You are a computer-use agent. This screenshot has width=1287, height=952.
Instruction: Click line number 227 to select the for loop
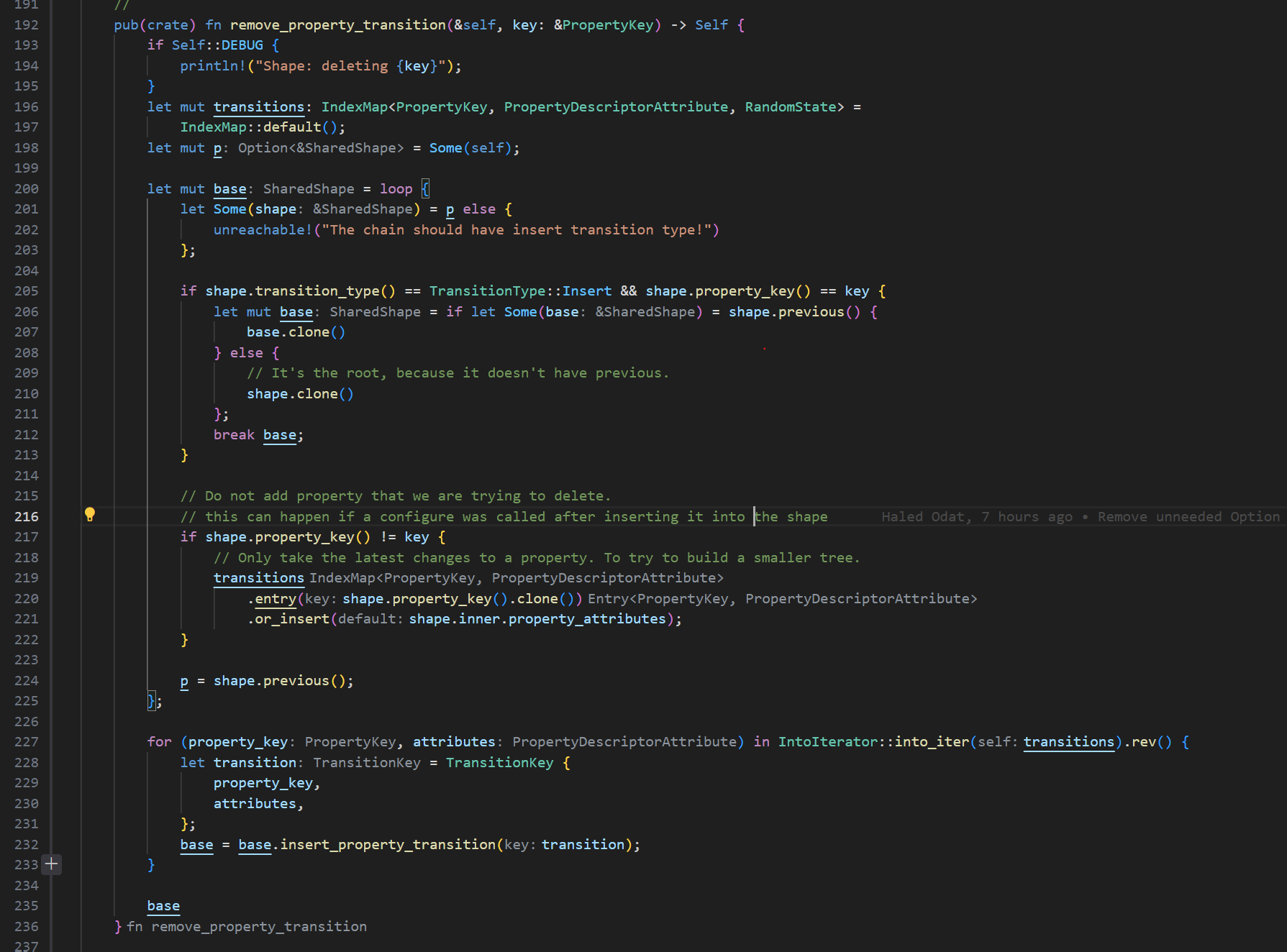click(x=26, y=741)
